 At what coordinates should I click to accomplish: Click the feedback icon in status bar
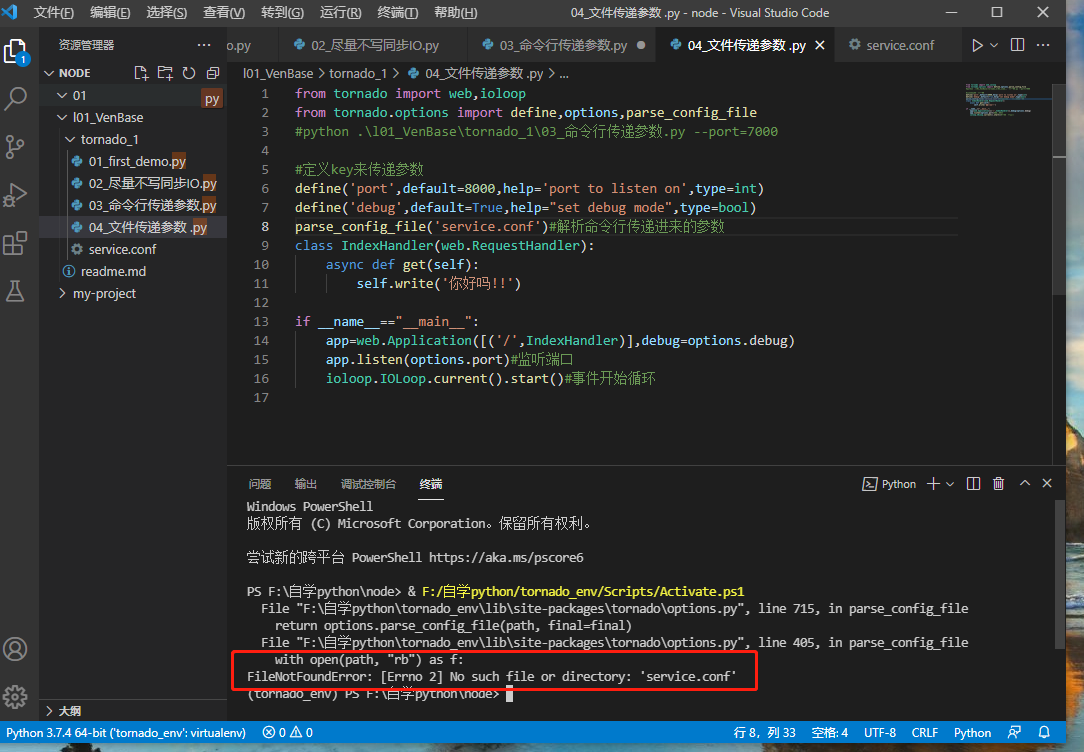point(1014,733)
